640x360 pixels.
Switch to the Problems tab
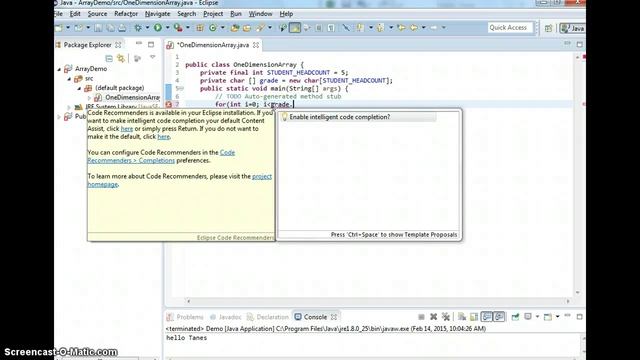(185, 317)
